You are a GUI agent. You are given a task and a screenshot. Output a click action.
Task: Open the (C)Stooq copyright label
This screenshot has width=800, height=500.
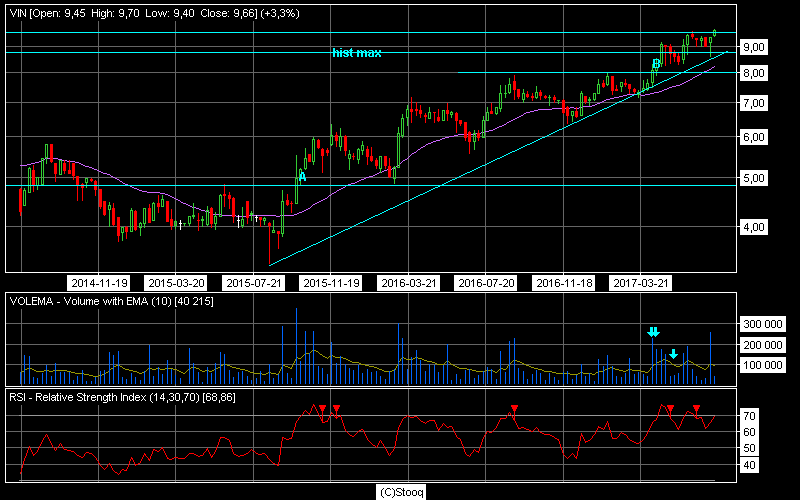[402, 492]
